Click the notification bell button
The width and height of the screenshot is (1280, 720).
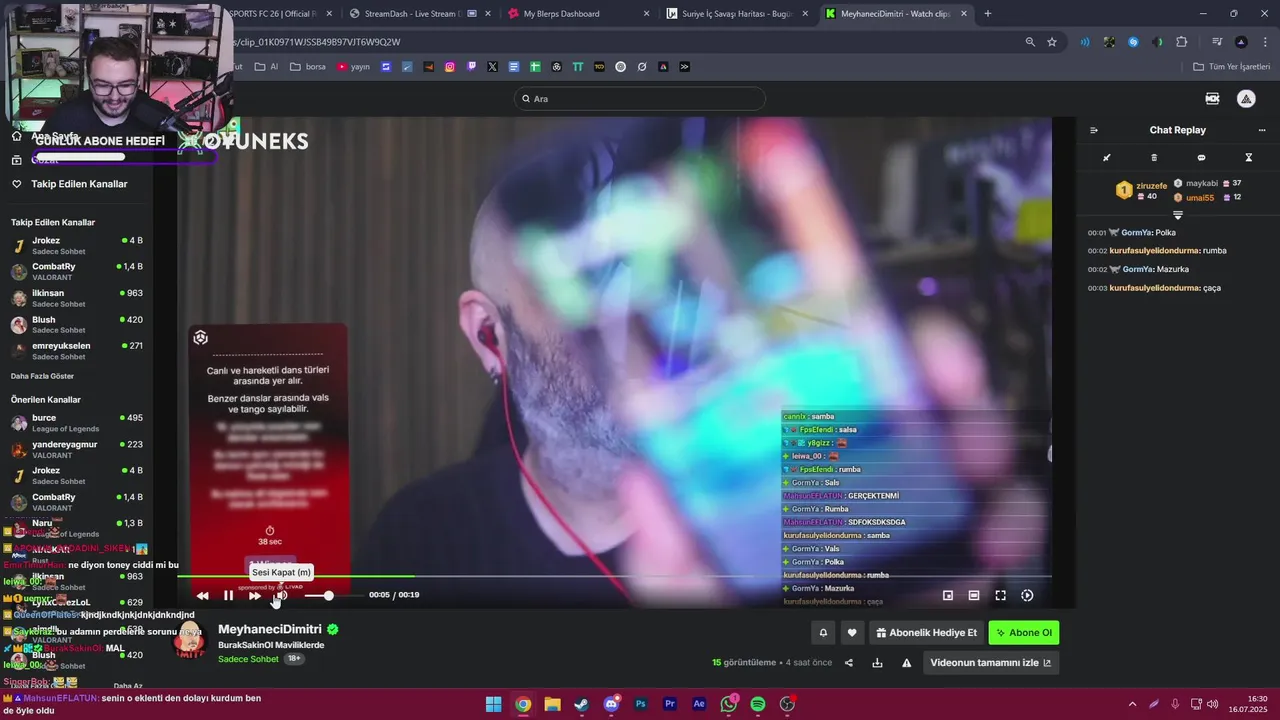[823, 633]
